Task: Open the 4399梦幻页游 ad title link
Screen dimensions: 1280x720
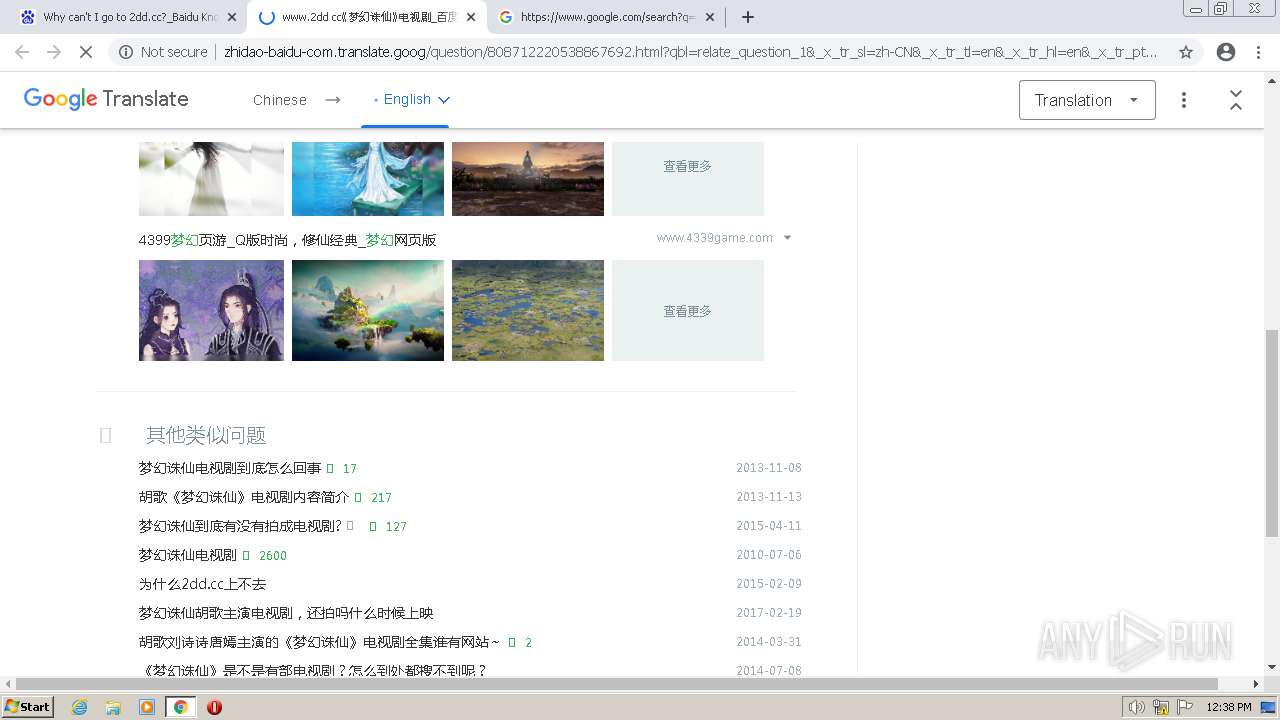Action: pyautogui.click(x=287, y=240)
